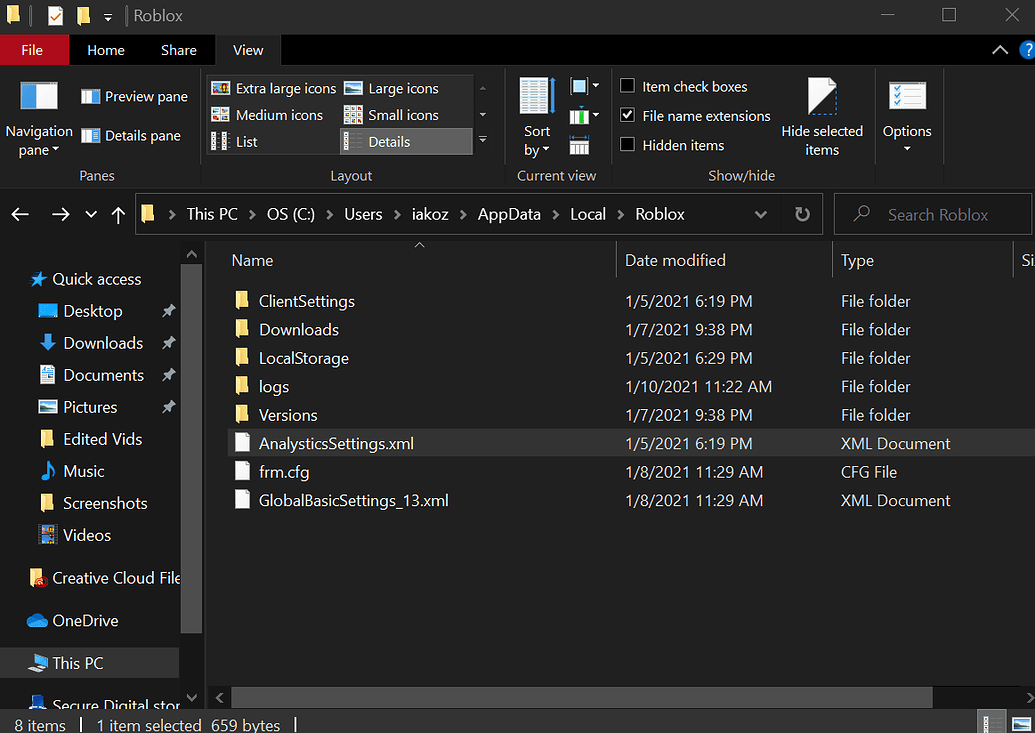Open the Help question mark icon

(1027, 50)
